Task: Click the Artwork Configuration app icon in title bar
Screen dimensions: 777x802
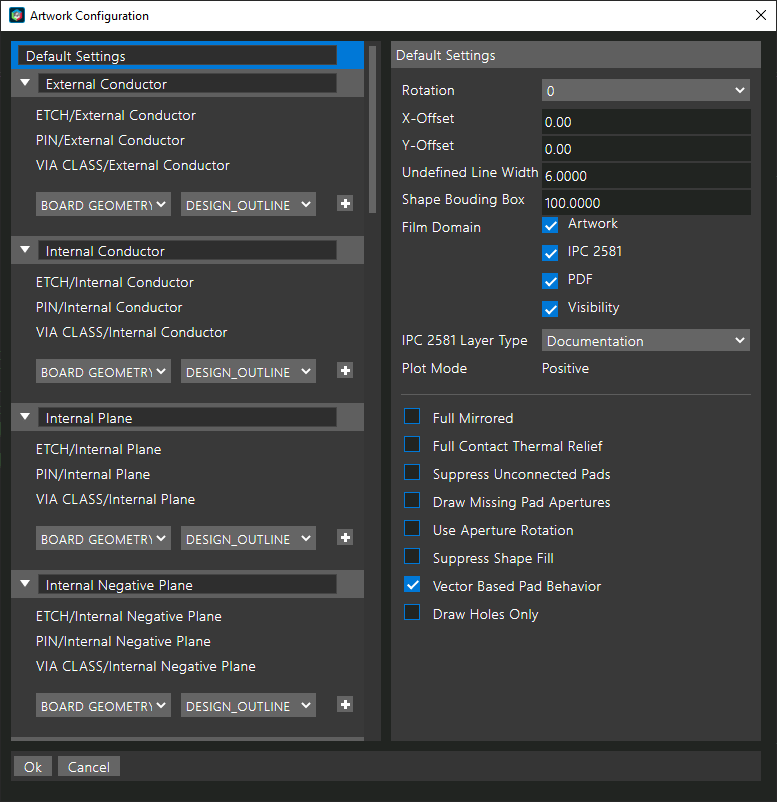Action: 17,15
